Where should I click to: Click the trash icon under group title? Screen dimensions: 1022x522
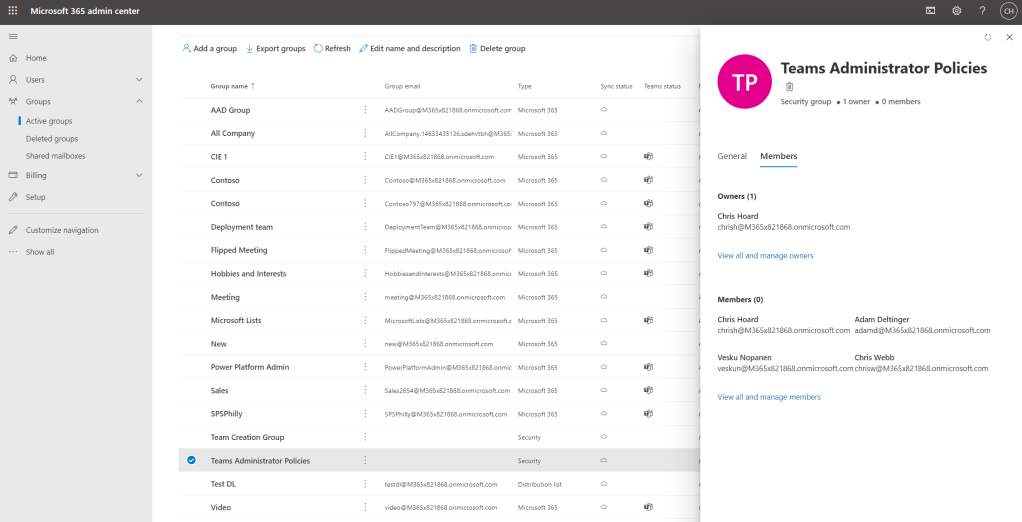click(x=789, y=87)
